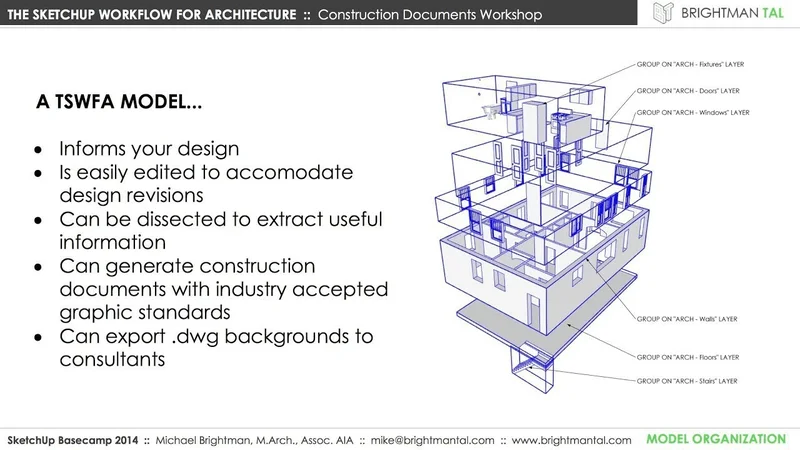The height and width of the screenshot is (450, 800).
Task: Select the header 'THE SKETCHUP WORKFLOW FOR ARCHITECTURE'
Action: (152, 15)
